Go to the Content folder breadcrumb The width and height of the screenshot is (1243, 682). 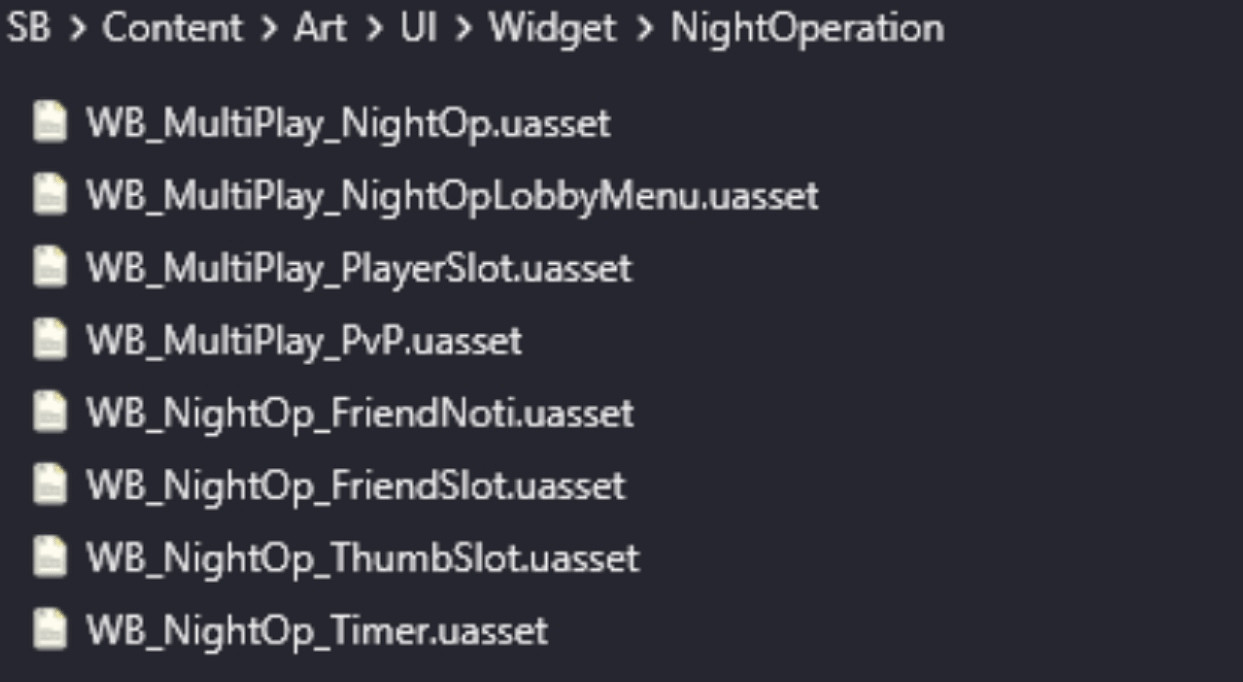click(172, 28)
